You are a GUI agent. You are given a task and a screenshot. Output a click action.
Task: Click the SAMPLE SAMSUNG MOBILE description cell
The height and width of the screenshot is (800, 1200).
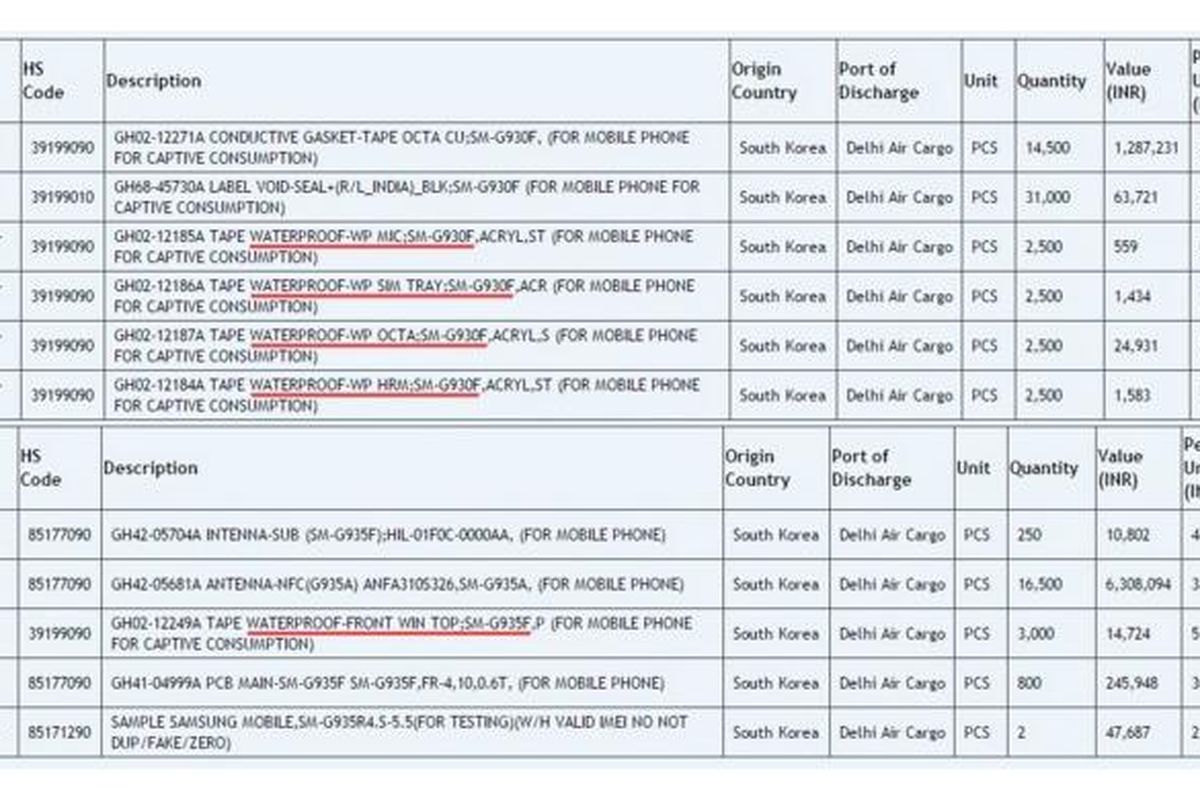(400, 732)
